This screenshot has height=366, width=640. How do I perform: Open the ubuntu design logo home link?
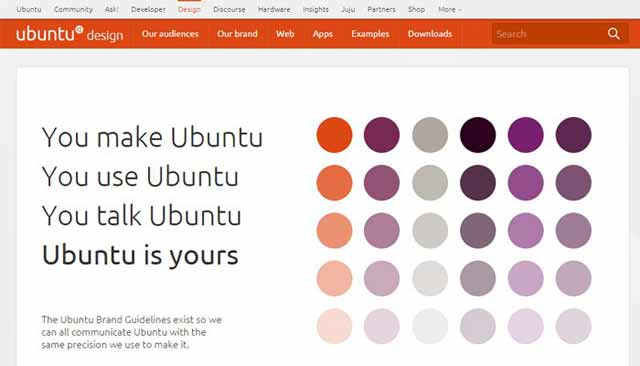click(x=69, y=34)
